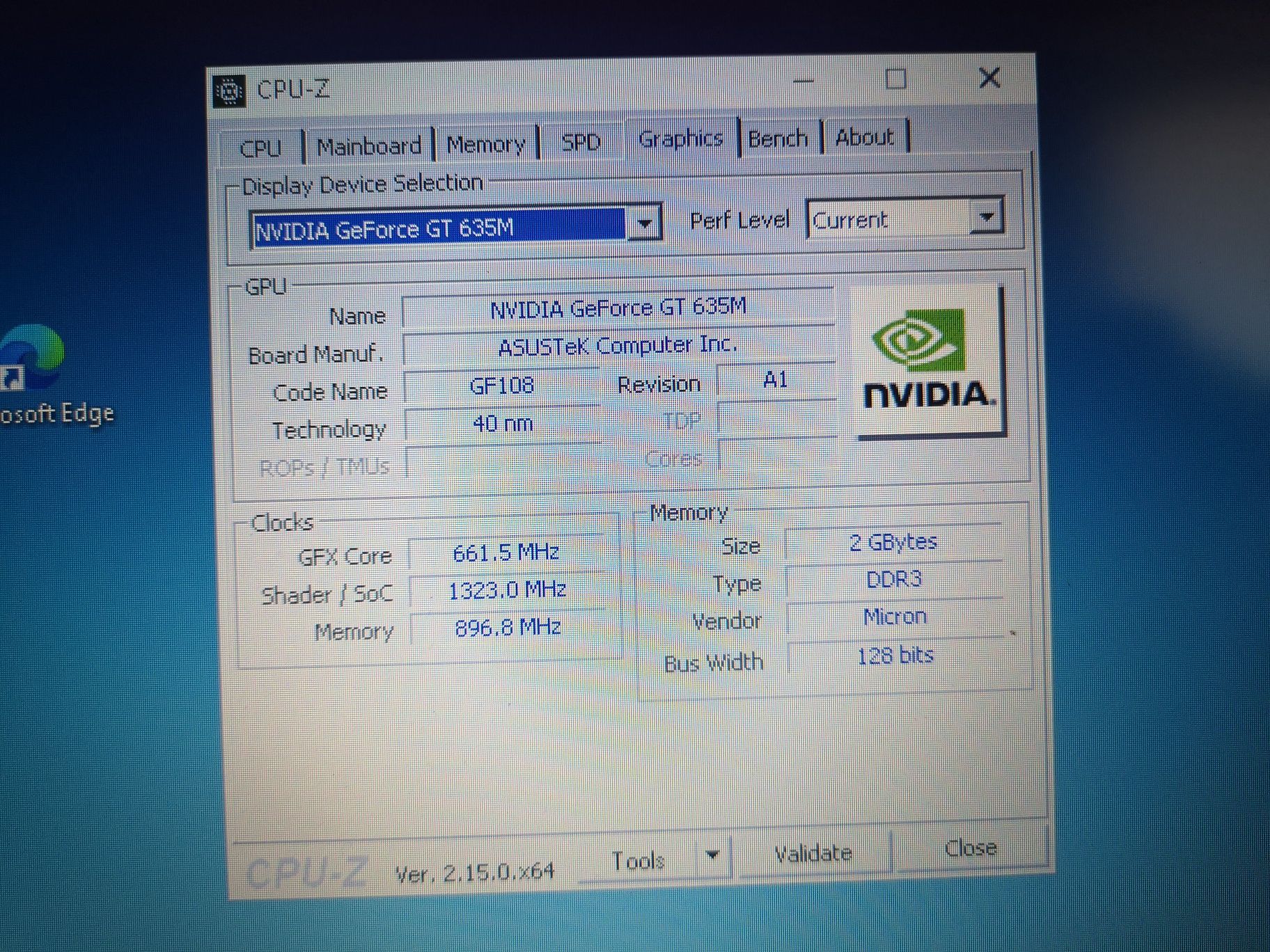Click the empty TDP field
This screenshot has height=952, width=1270.
point(777,419)
